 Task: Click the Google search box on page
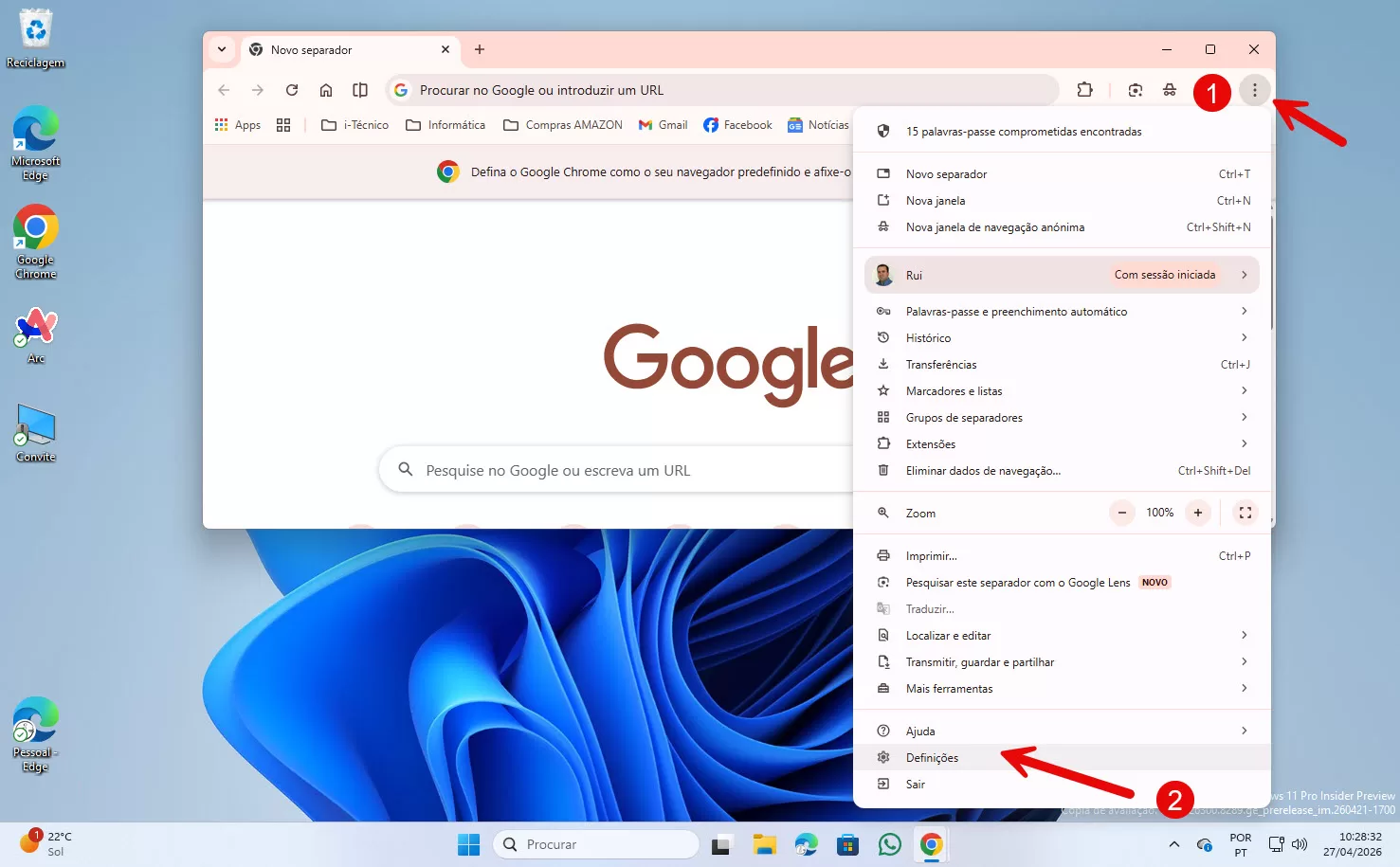tap(616, 471)
